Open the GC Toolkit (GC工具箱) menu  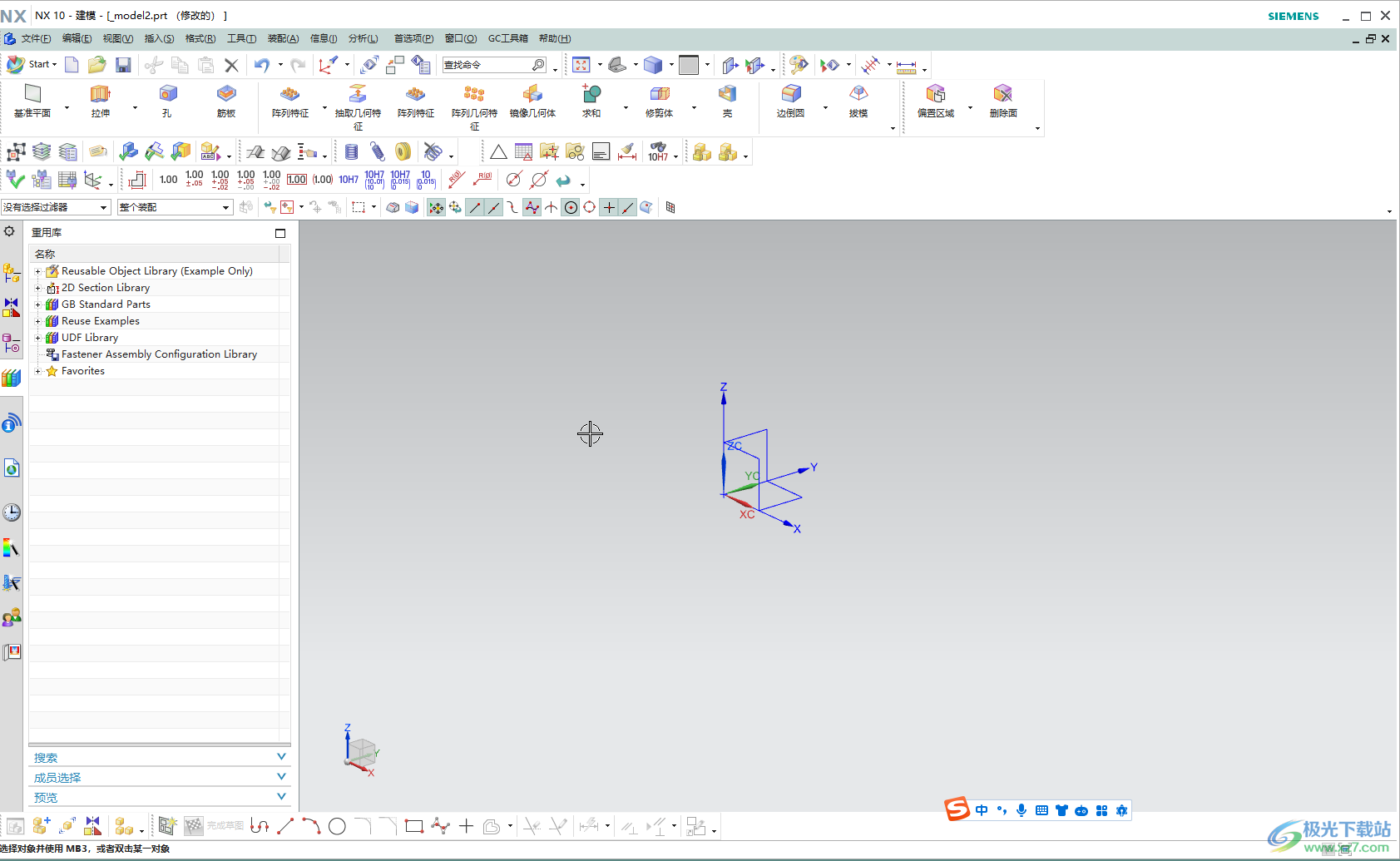(508, 38)
